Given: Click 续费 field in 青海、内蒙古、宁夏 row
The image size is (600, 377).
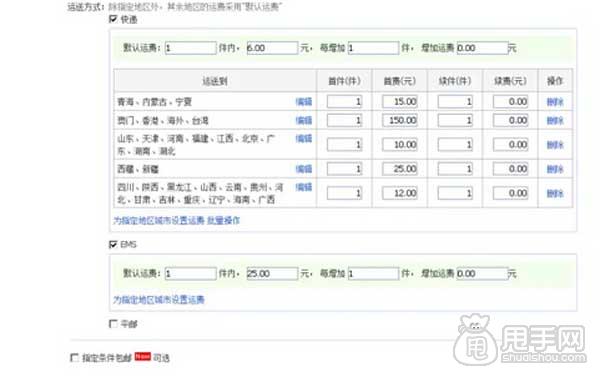Looking at the screenshot, I should (x=510, y=101).
